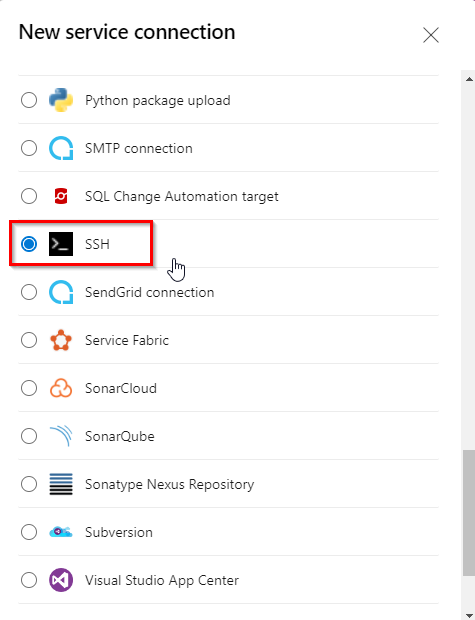This screenshot has height=620, width=475.
Task: Select the SonarQube radio option
Action: tap(29, 436)
